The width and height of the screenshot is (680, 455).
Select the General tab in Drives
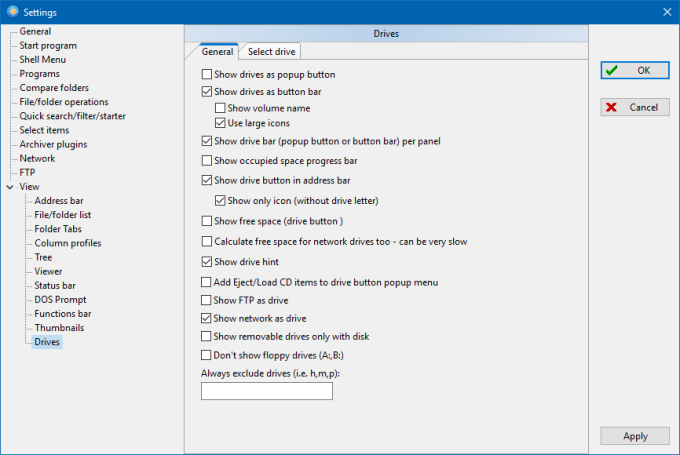point(217,52)
